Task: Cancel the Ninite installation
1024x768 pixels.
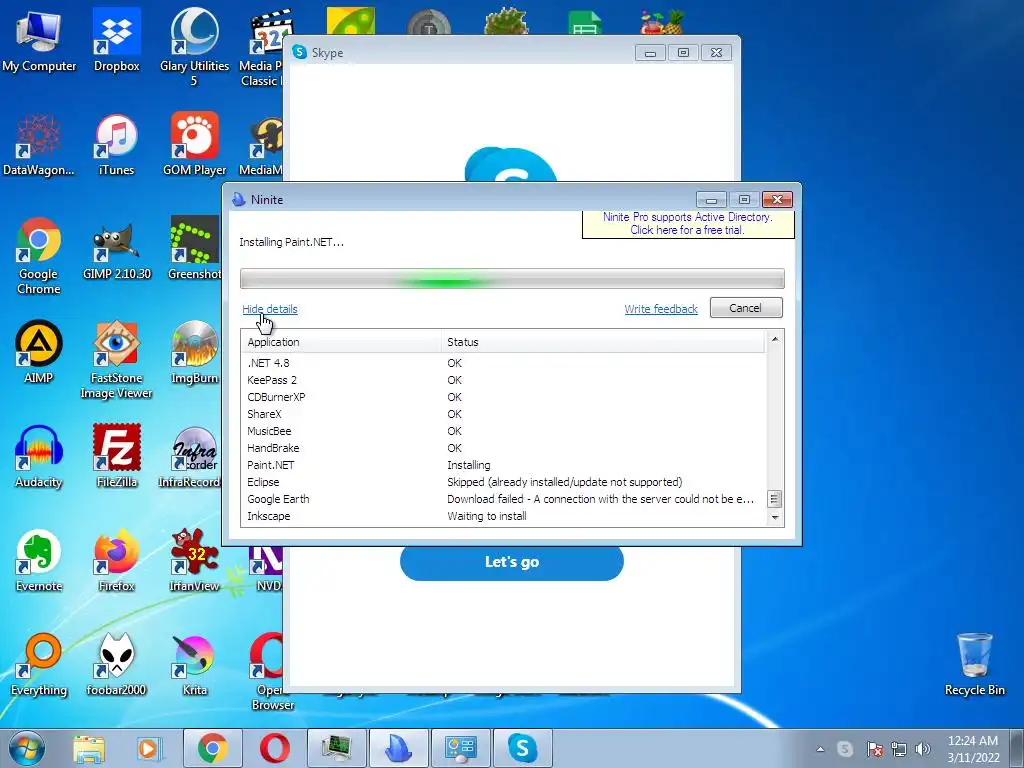Action: 746,308
